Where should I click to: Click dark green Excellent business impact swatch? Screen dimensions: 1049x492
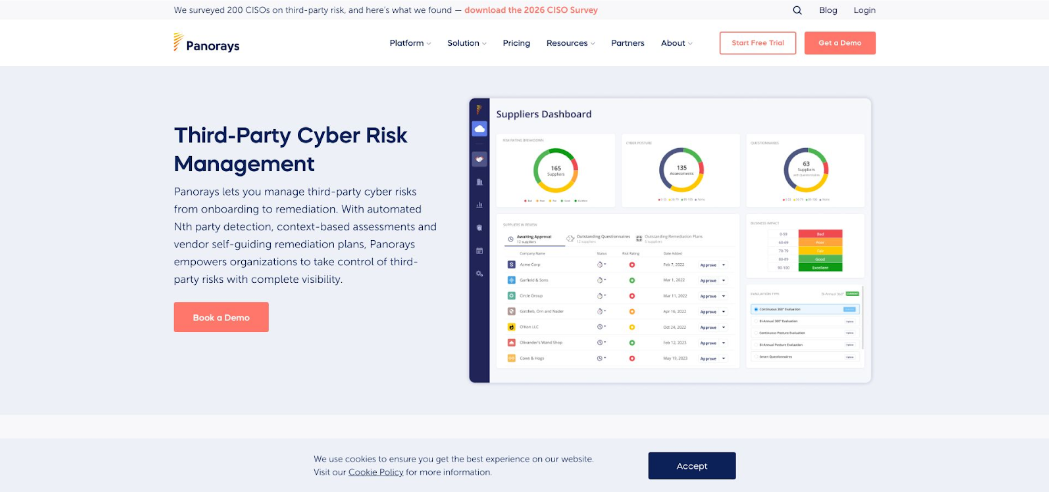[820, 267]
